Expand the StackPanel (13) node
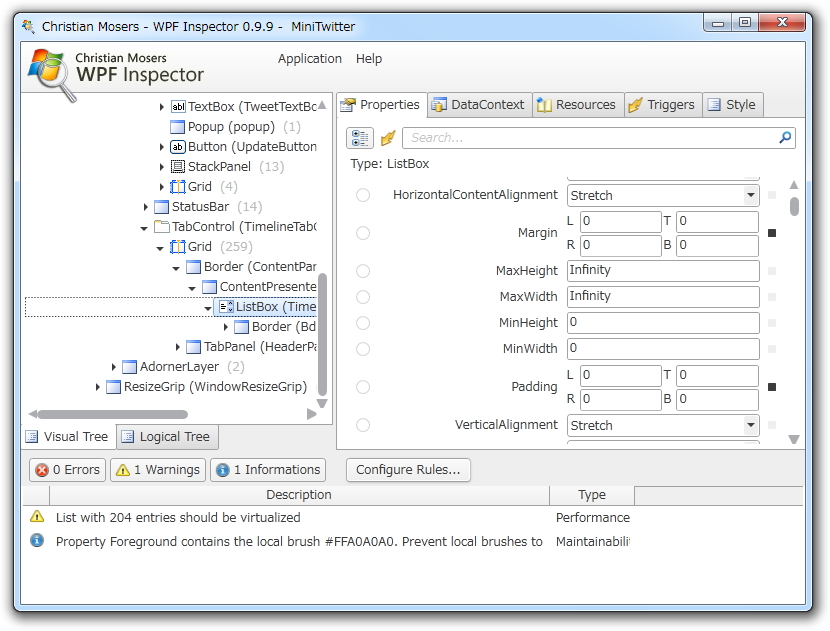Screen dimensions: 830x631 tap(161, 167)
